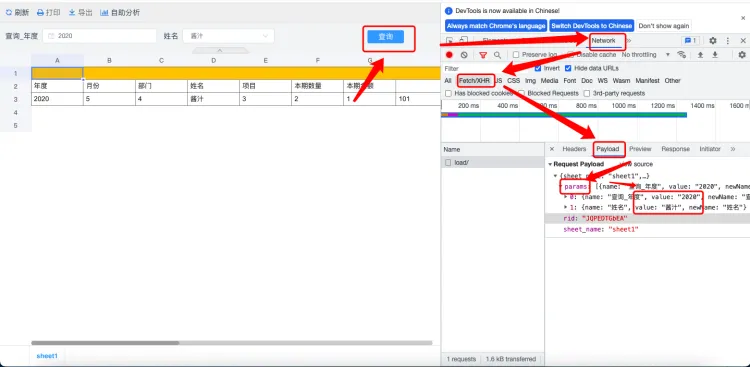Image resolution: width=750 pixels, height=367 pixels.
Task: Click the network timeline overview bar
Action: 564,115
